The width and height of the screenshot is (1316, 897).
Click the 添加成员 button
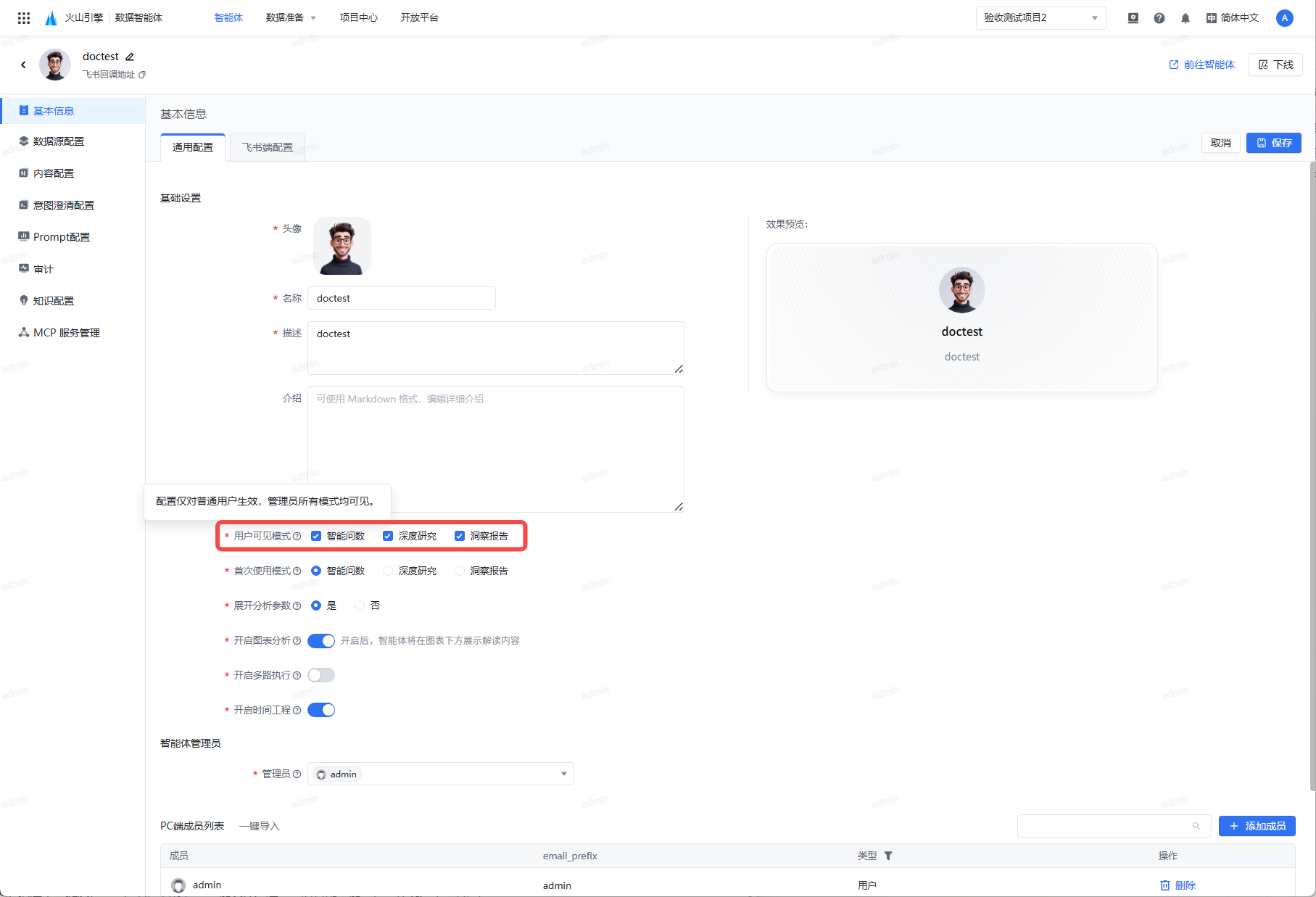1257,826
